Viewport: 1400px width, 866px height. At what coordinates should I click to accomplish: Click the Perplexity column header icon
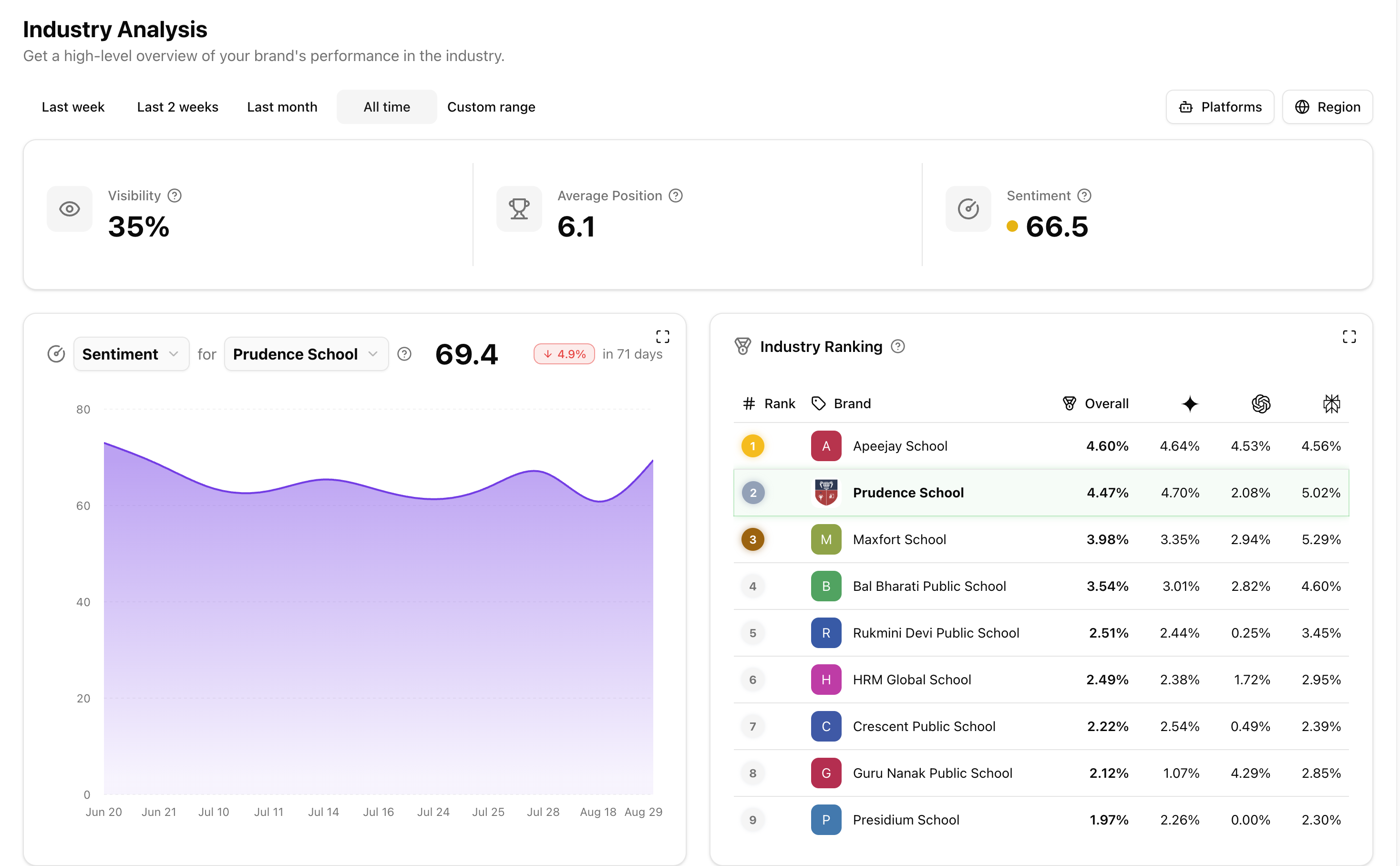1332,404
